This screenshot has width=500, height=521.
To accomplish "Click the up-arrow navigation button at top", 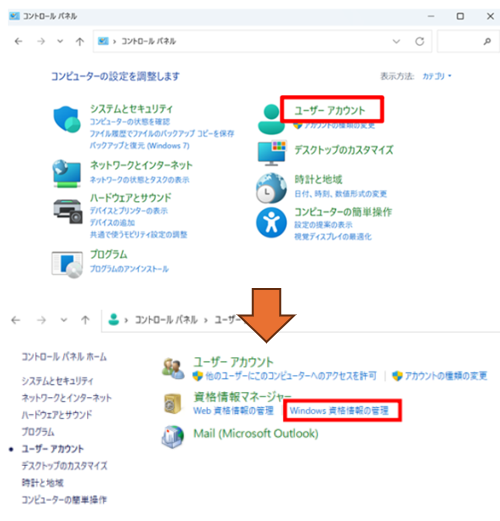I will [80, 41].
